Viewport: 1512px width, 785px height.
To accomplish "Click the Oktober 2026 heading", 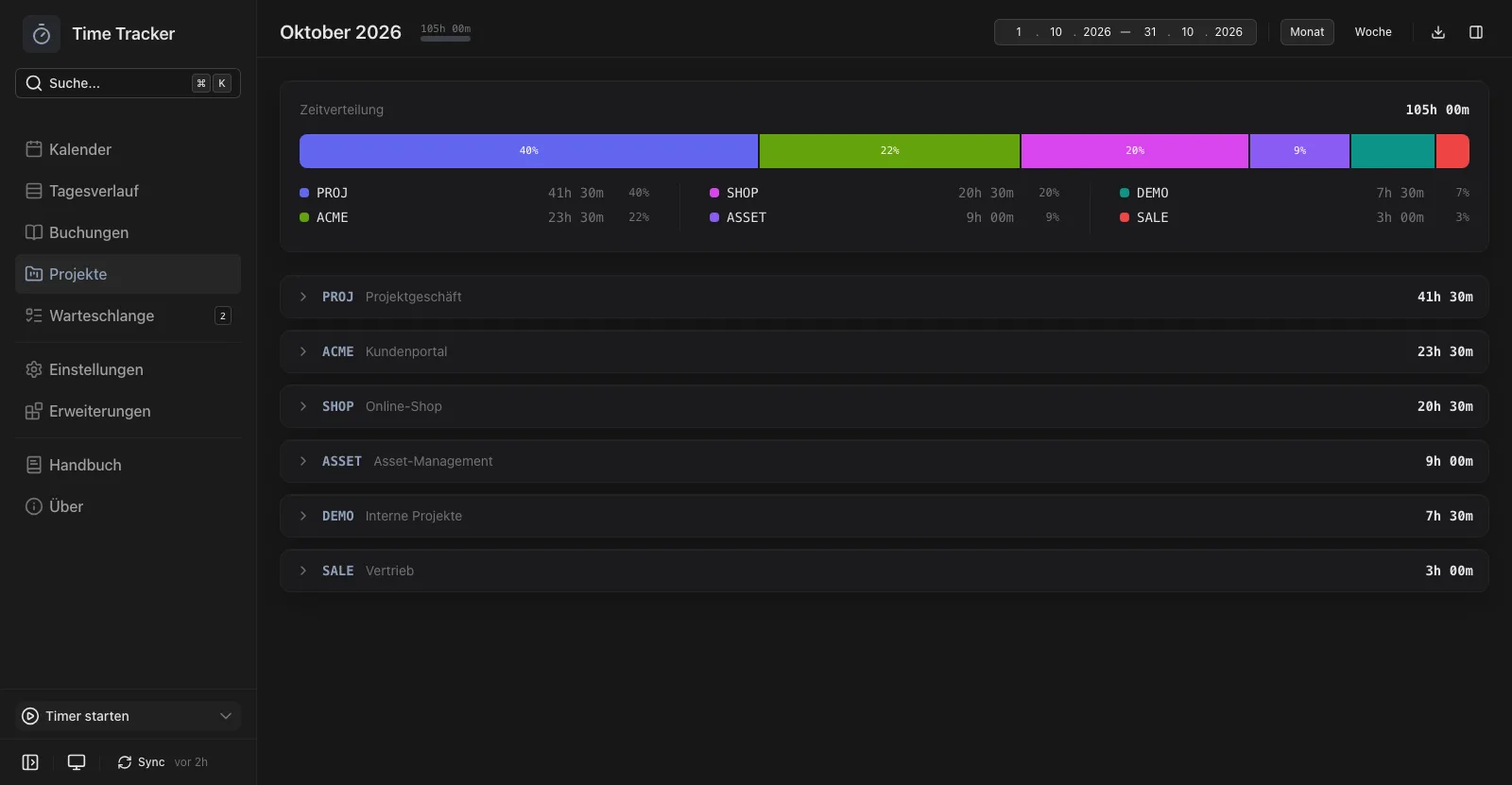I will tap(340, 32).
